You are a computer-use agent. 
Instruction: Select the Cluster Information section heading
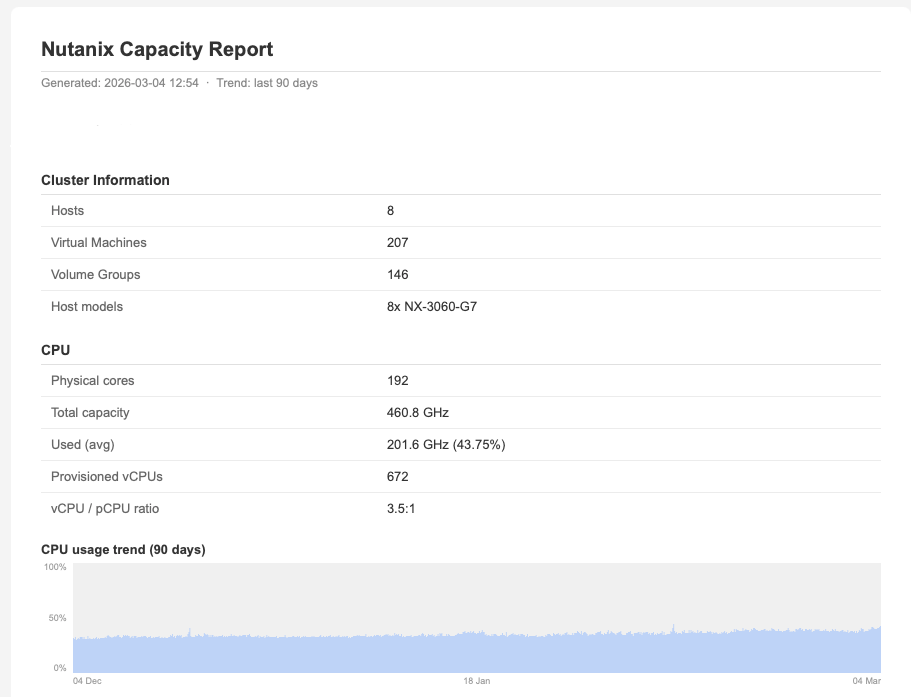(105, 180)
